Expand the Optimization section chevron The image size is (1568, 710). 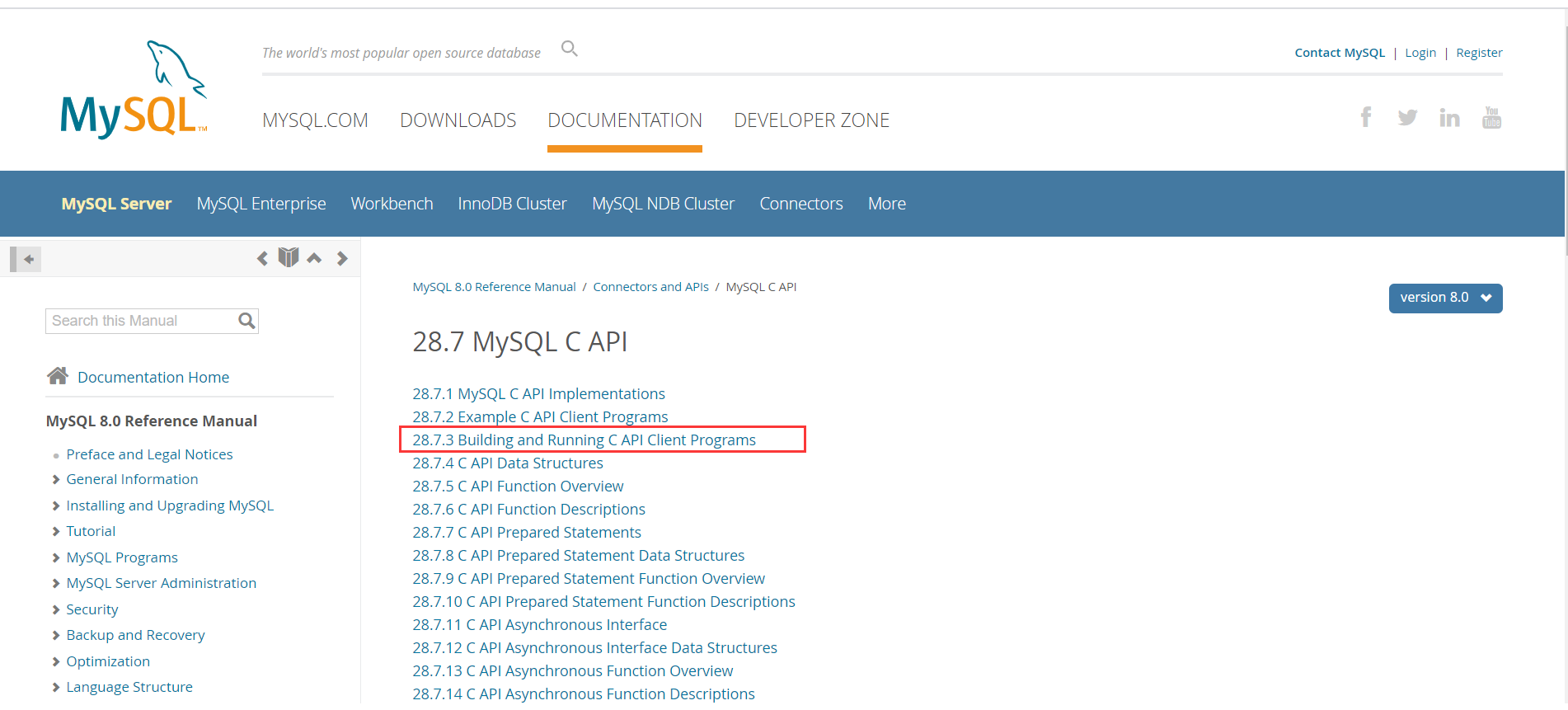point(56,662)
